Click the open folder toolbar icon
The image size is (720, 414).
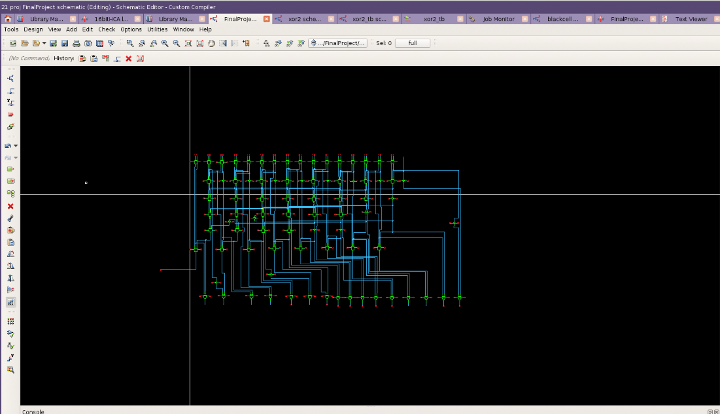[x=25, y=43]
